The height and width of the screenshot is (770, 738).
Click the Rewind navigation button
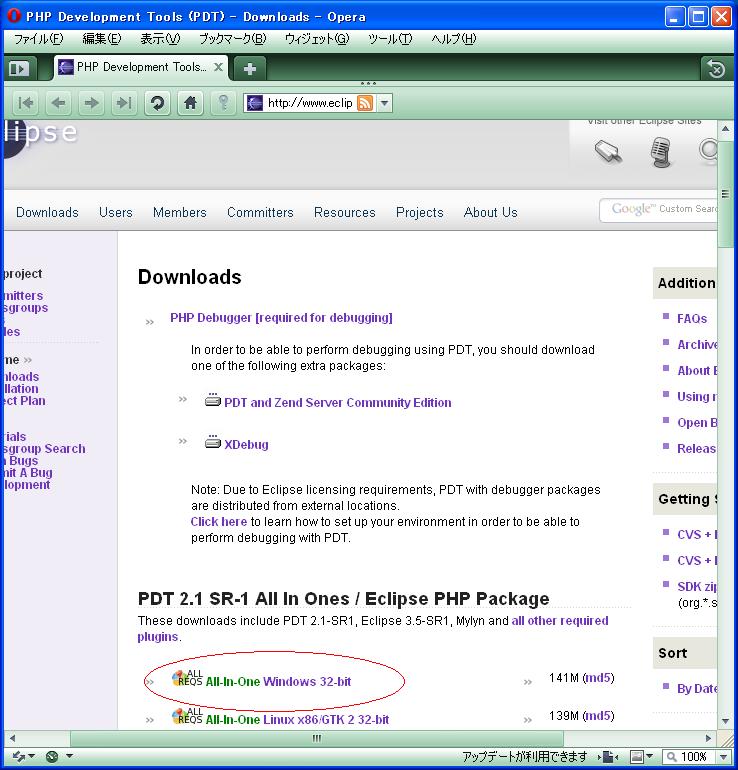(x=26, y=103)
